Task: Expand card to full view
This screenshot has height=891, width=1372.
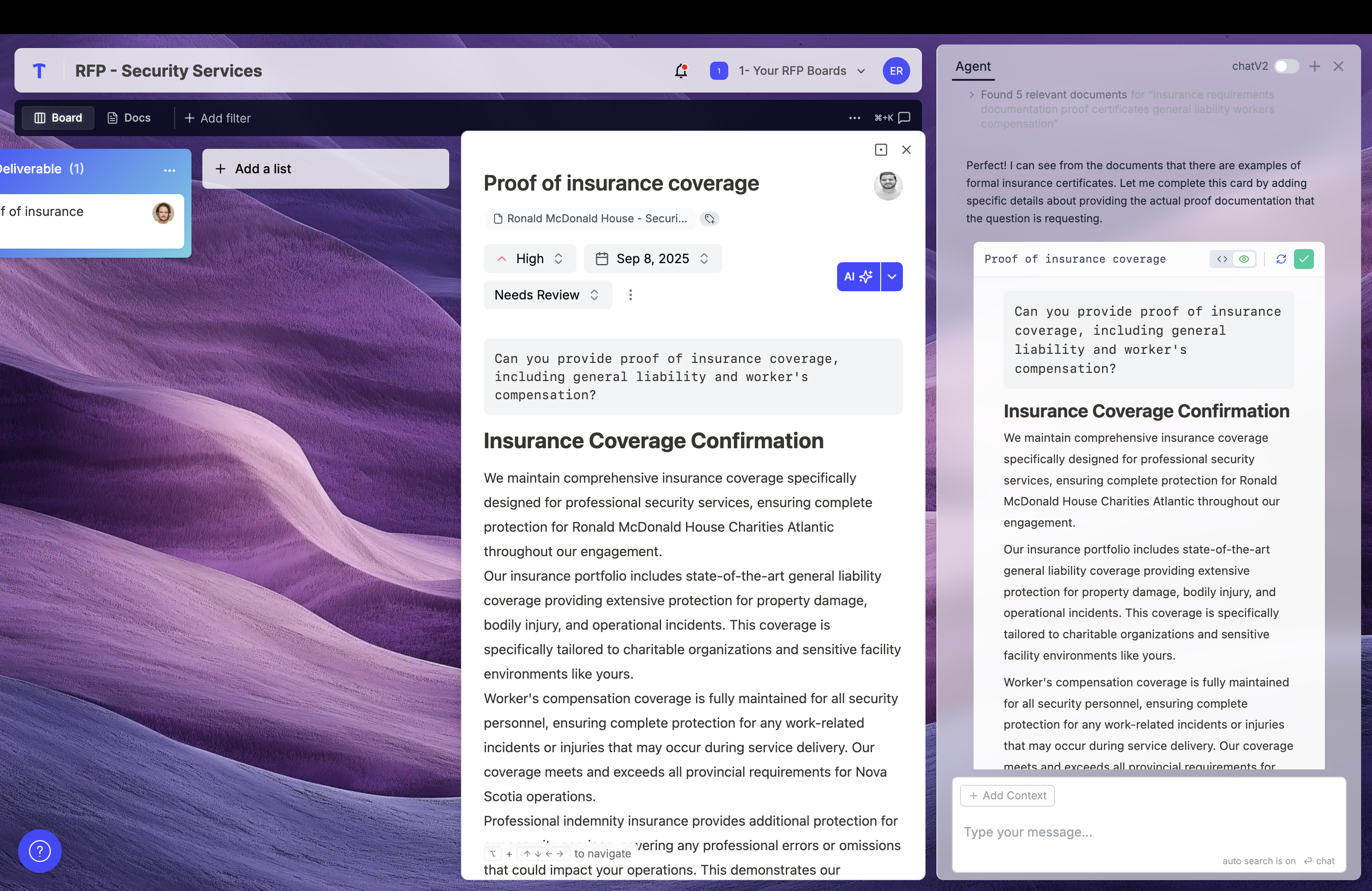Action: (x=880, y=150)
